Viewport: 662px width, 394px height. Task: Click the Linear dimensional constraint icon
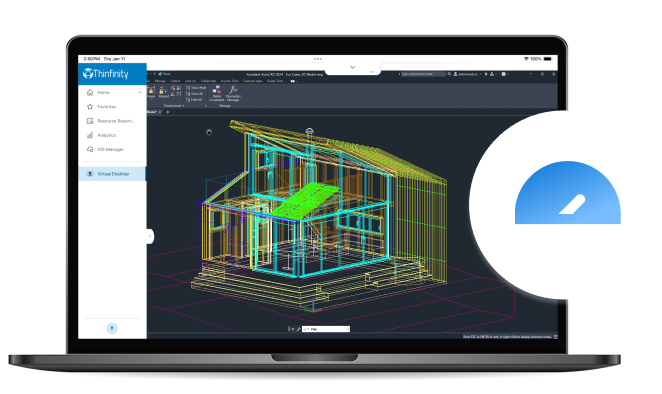[x=151, y=92]
